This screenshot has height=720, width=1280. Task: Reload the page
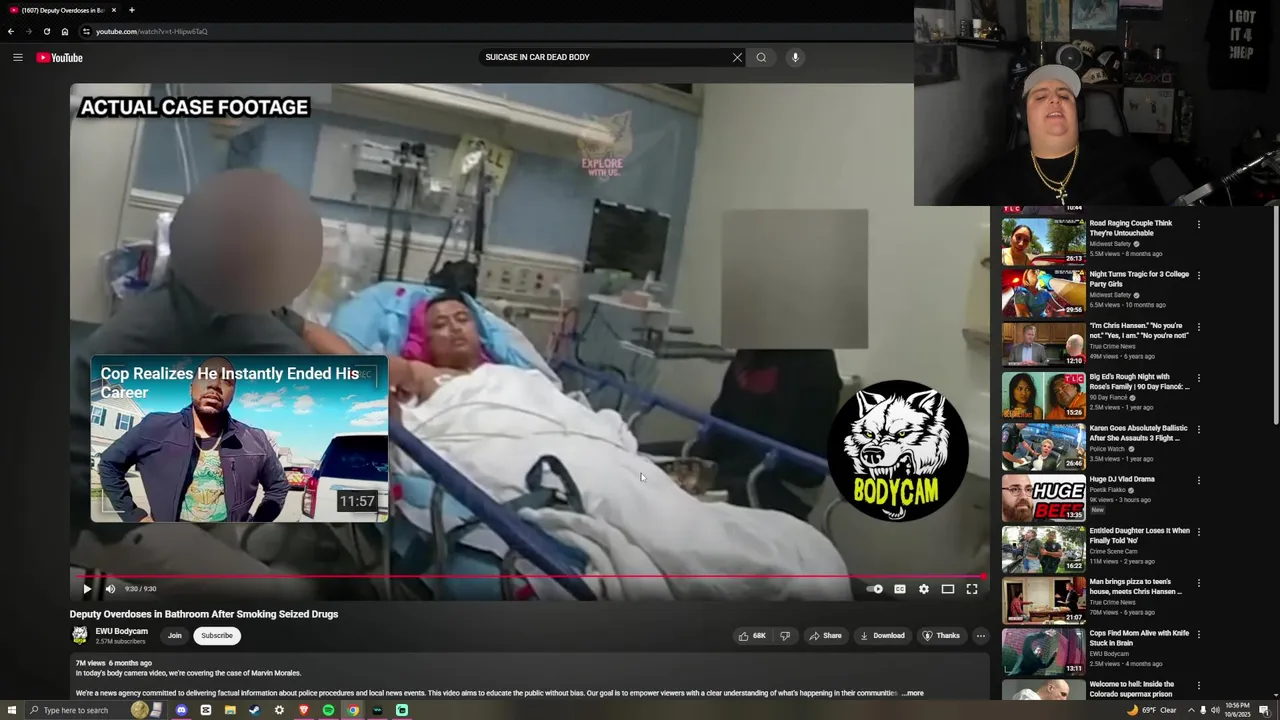(x=47, y=31)
